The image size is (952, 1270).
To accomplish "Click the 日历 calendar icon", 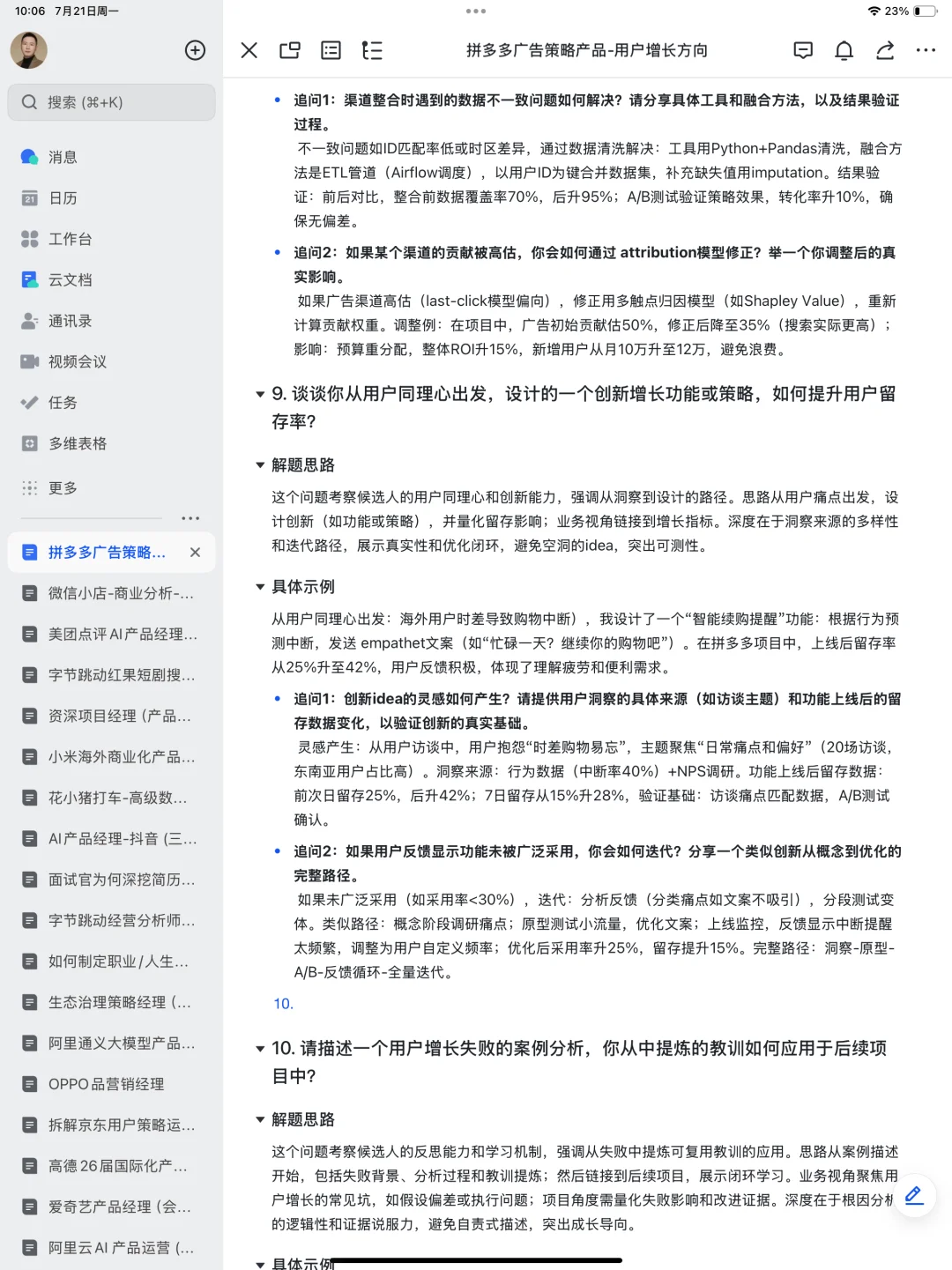I will (x=30, y=198).
